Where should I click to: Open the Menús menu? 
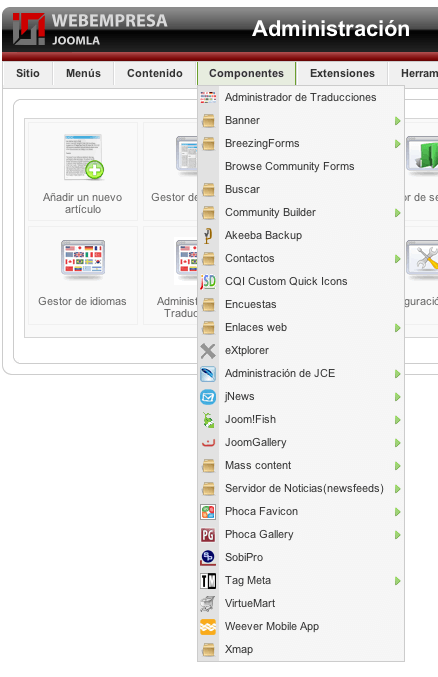pos(83,73)
